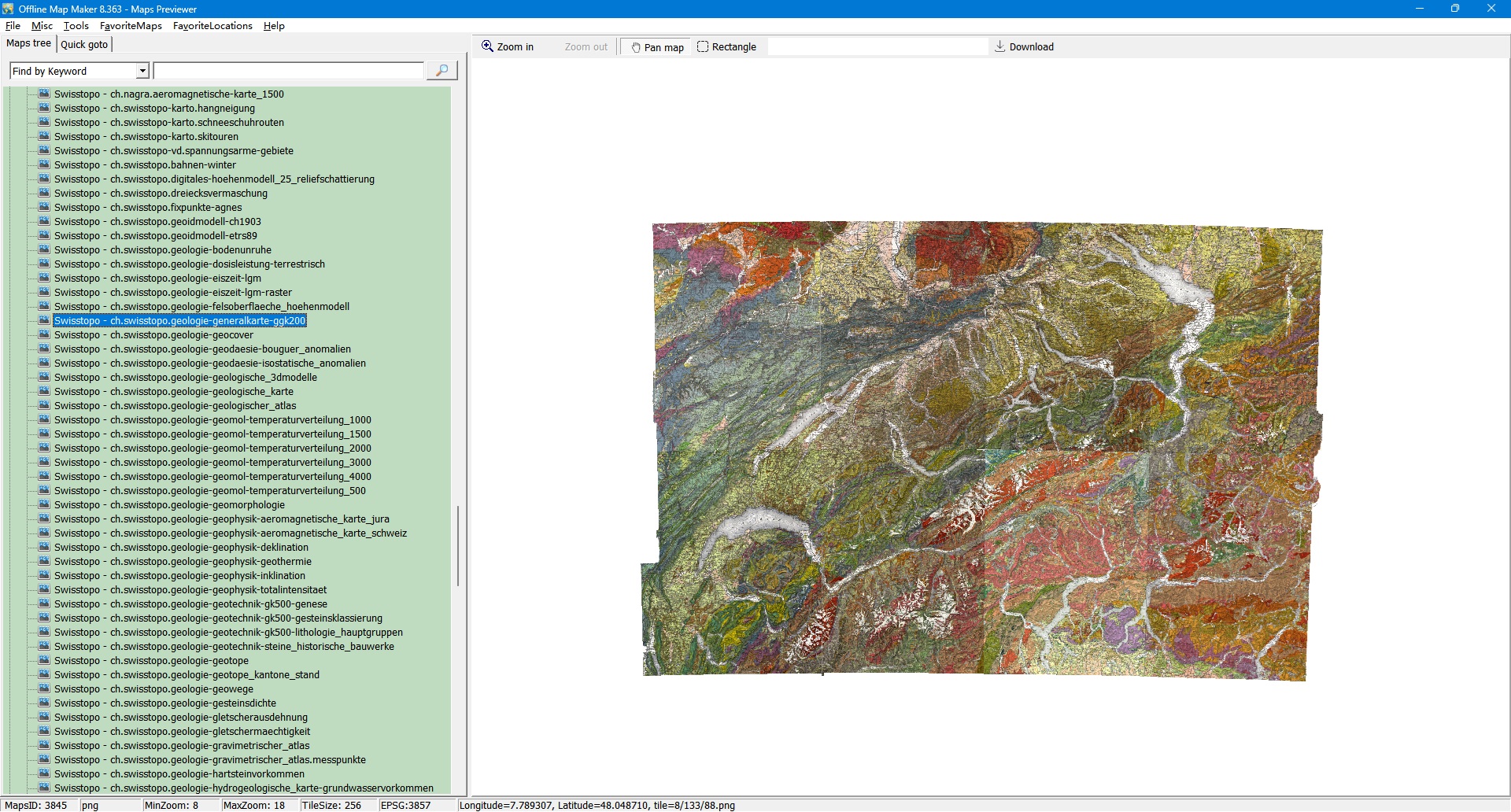
Task: Click the Zoom in magnifier icon
Action: (487, 46)
